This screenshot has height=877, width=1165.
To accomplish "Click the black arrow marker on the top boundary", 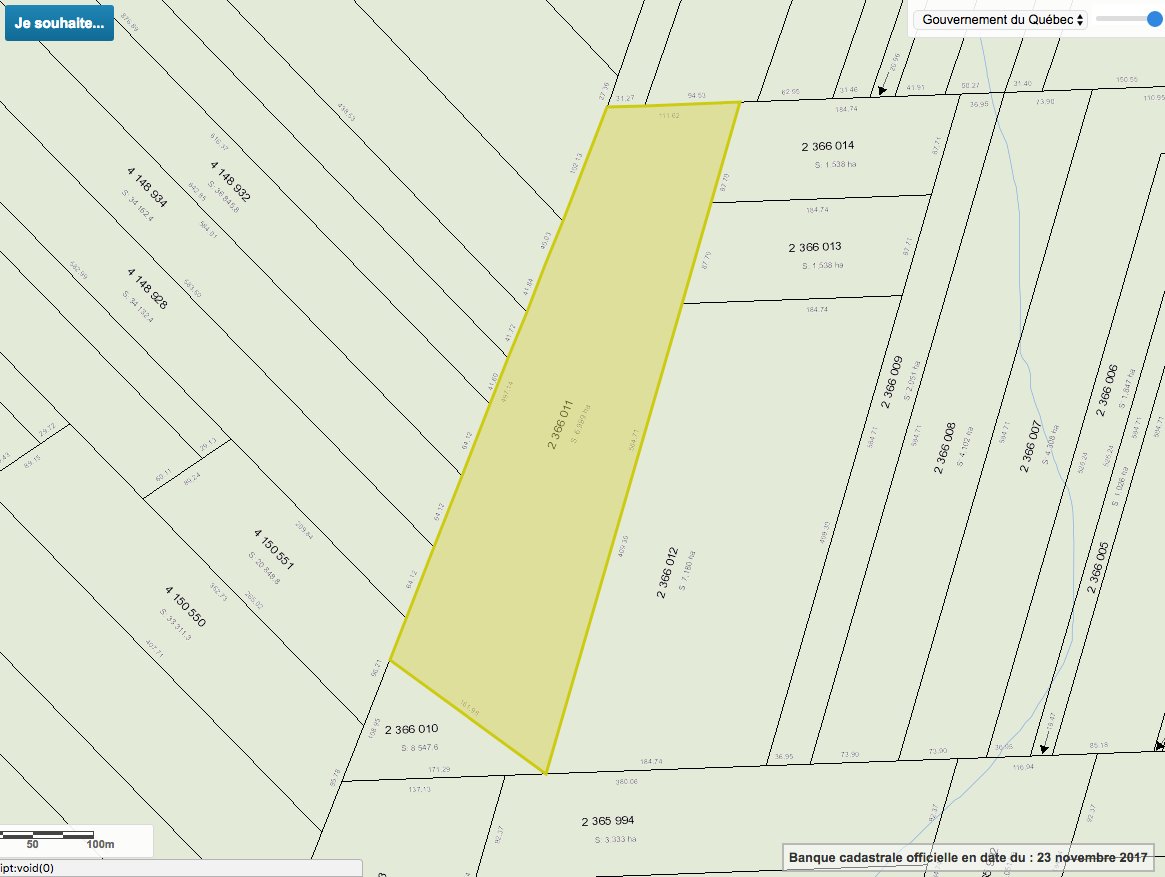I will point(883,91).
